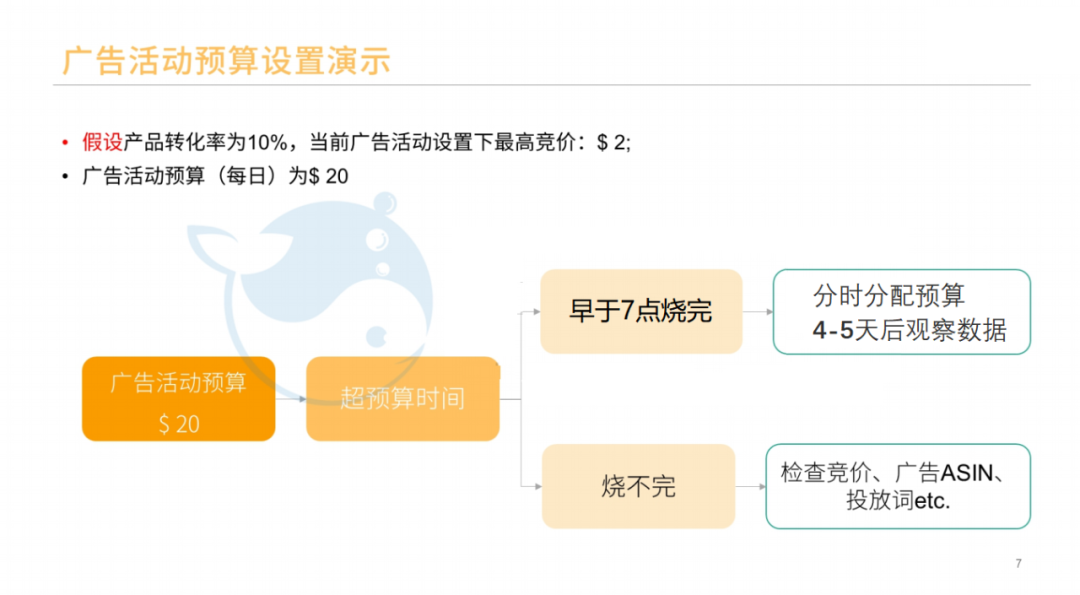Select the 超预算时间 box
The width and height of the screenshot is (1080, 595).
click(x=402, y=399)
